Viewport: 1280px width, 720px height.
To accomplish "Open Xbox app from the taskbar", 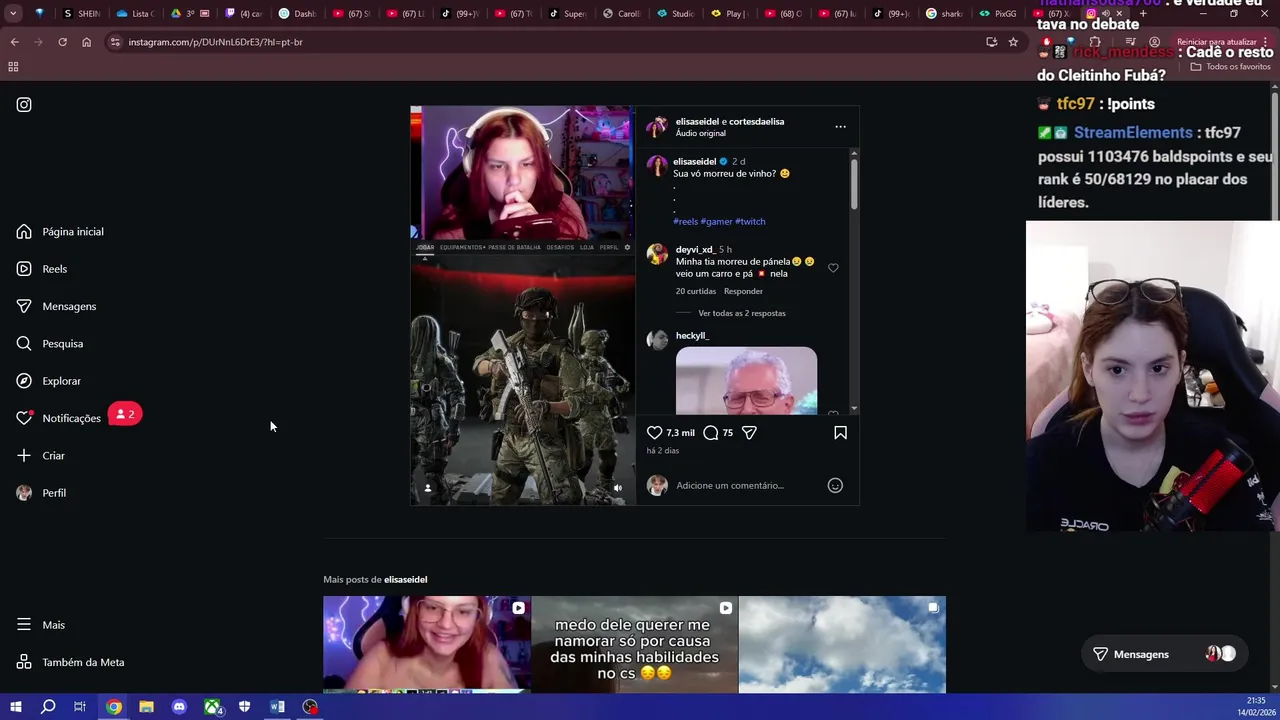I will [x=213, y=707].
